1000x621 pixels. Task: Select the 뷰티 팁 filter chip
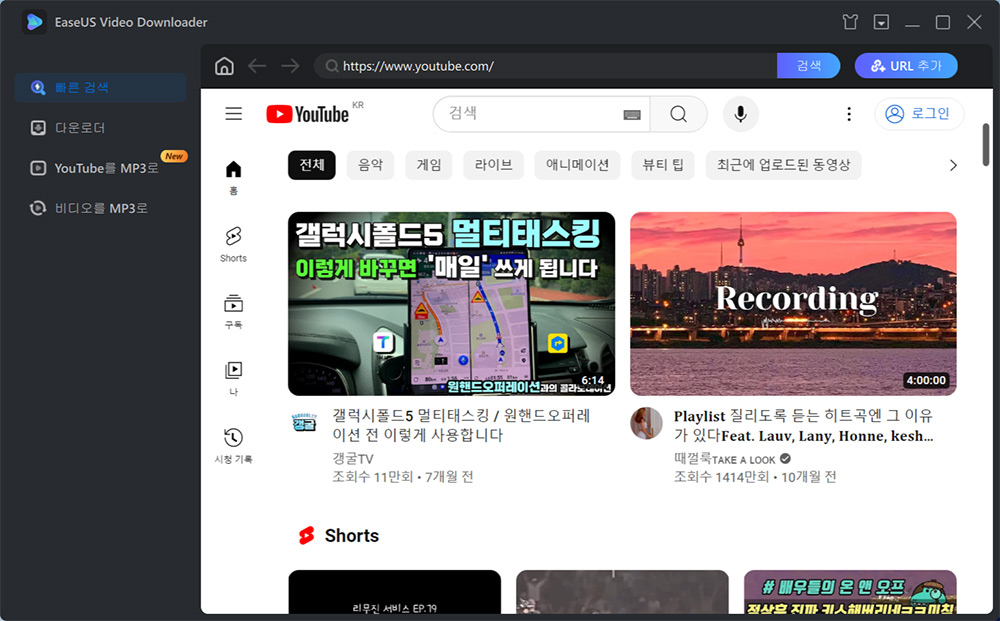(x=663, y=165)
